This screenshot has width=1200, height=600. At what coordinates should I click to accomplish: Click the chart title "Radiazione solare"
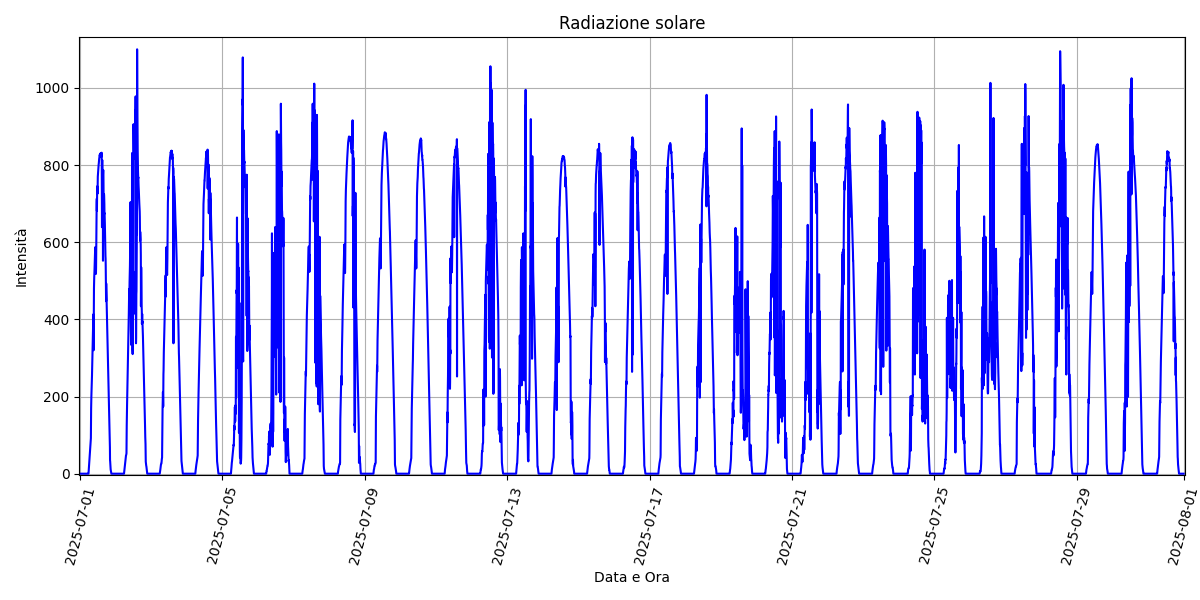pyautogui.click(x=631, y=23)
